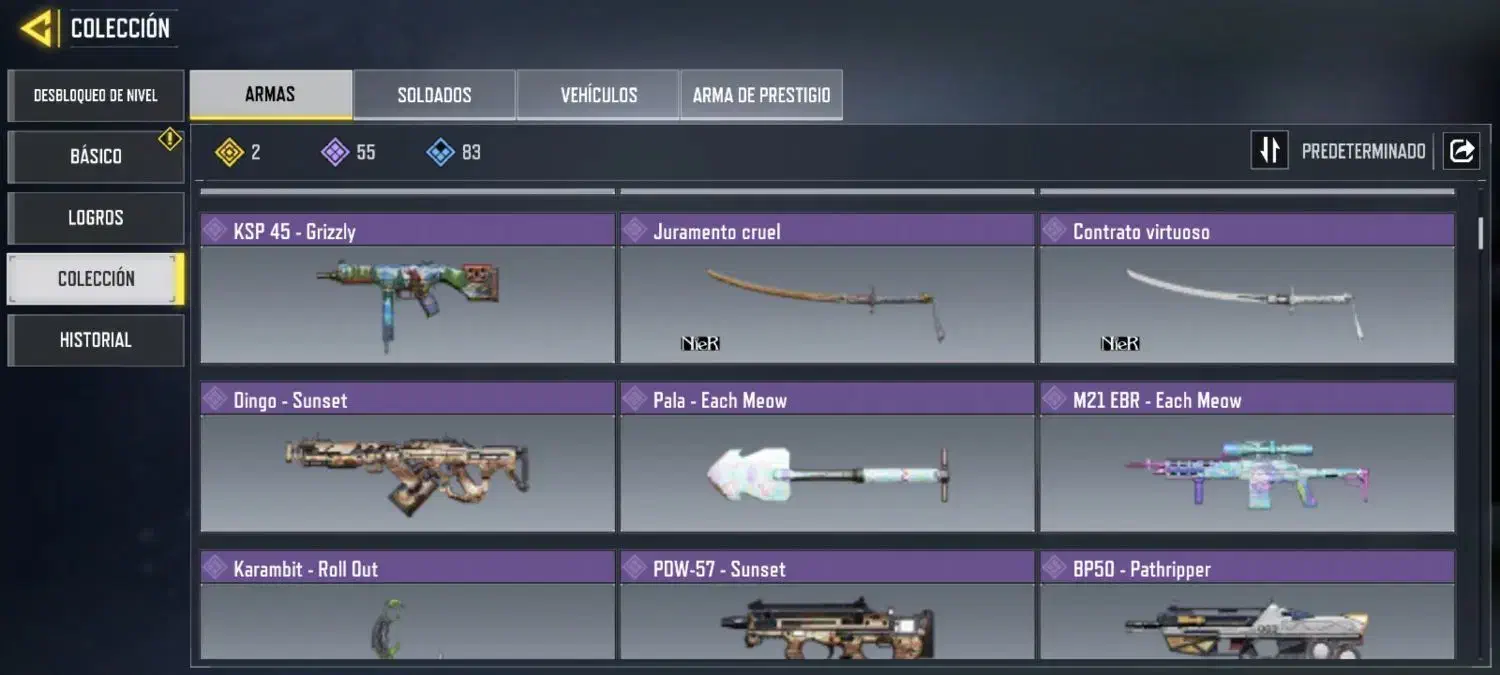1500x675 pixels.
Task: Select the M21 EBR - Each Meow card
Action: (x=1247, y=457)
